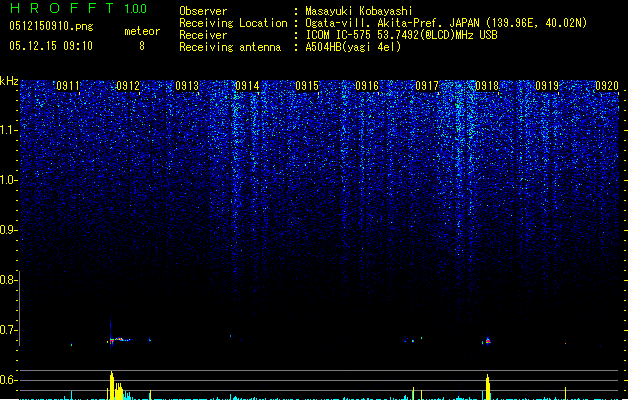Select the 0512150910.png file name
The height and width of the screenshot is (400, 629).
pyautogui.click(x=51, y=26)
